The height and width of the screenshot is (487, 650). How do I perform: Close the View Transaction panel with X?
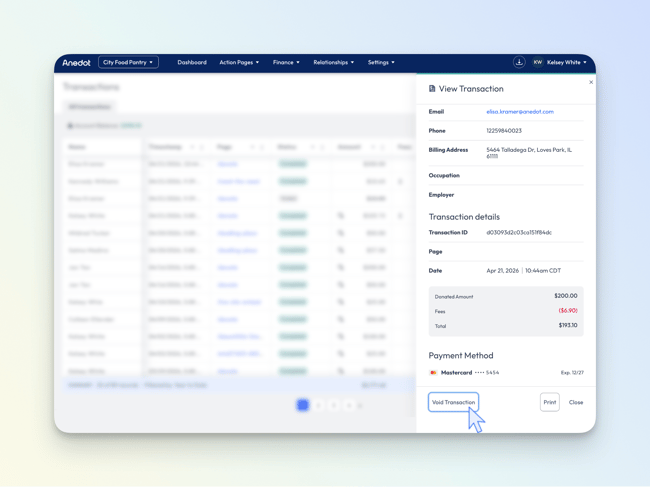[x=591, y=82]
